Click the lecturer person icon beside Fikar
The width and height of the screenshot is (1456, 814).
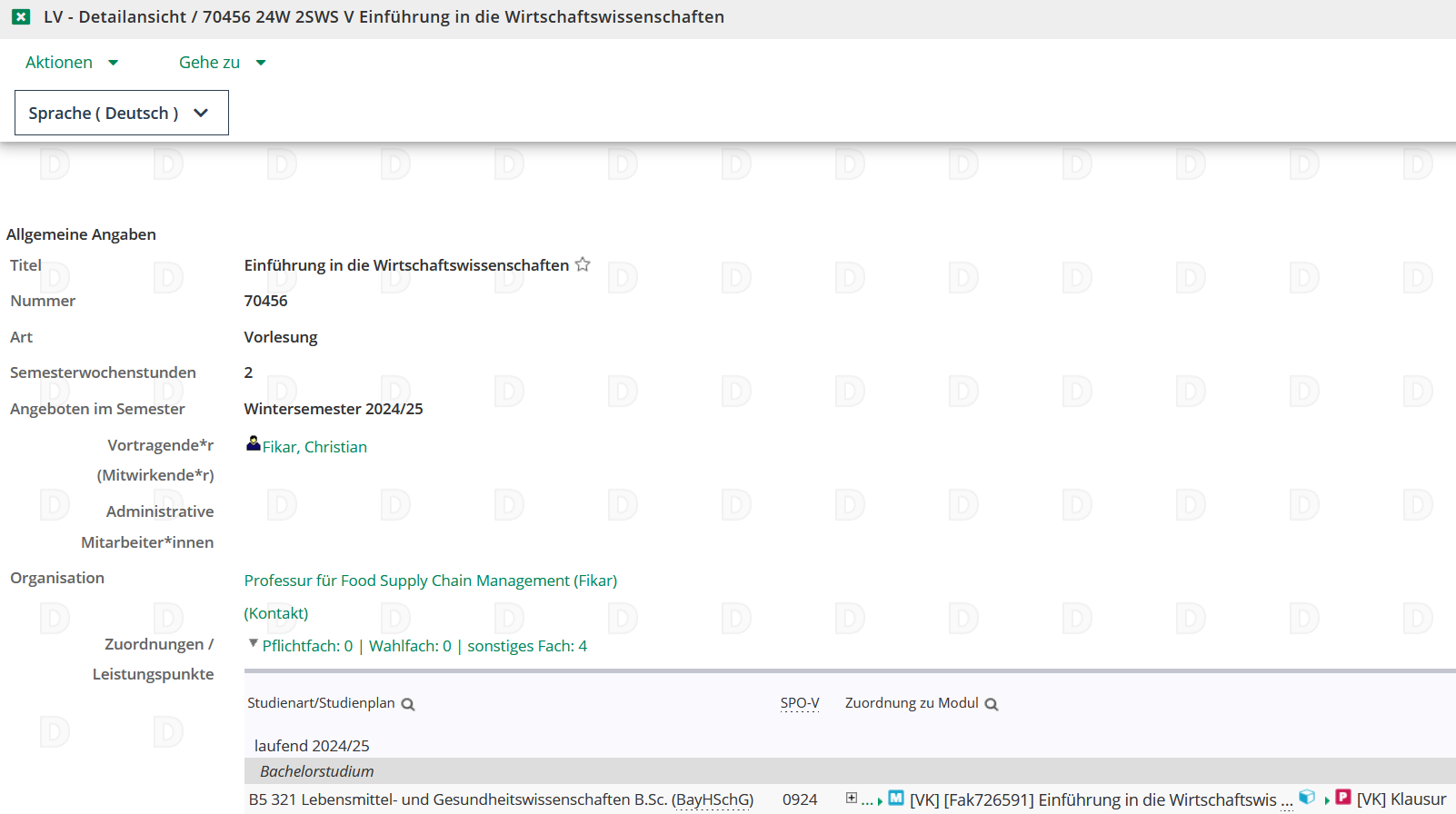tap(253, 443)
